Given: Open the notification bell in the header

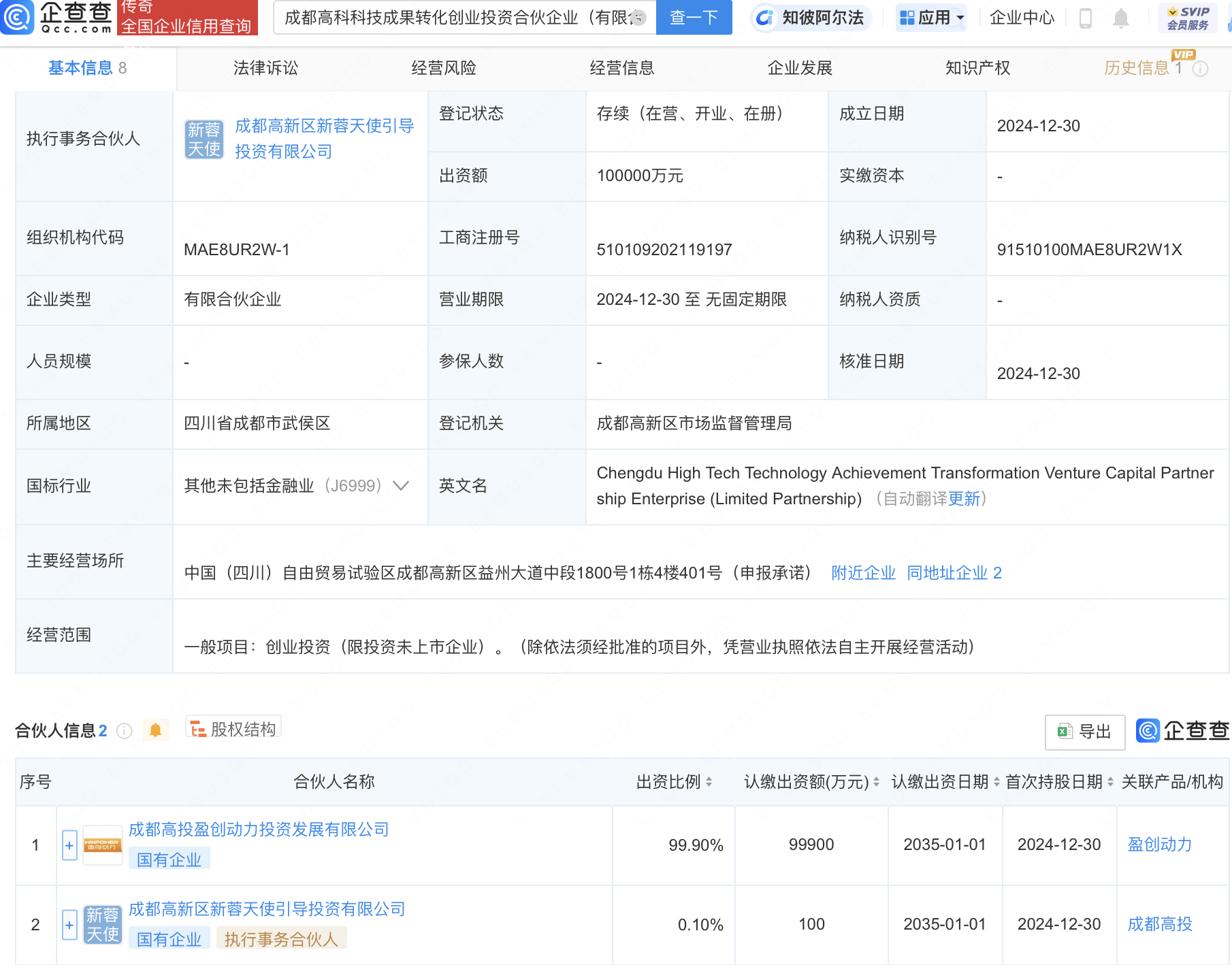Looking at the screenshot, I should click(x=1120, y=18).
